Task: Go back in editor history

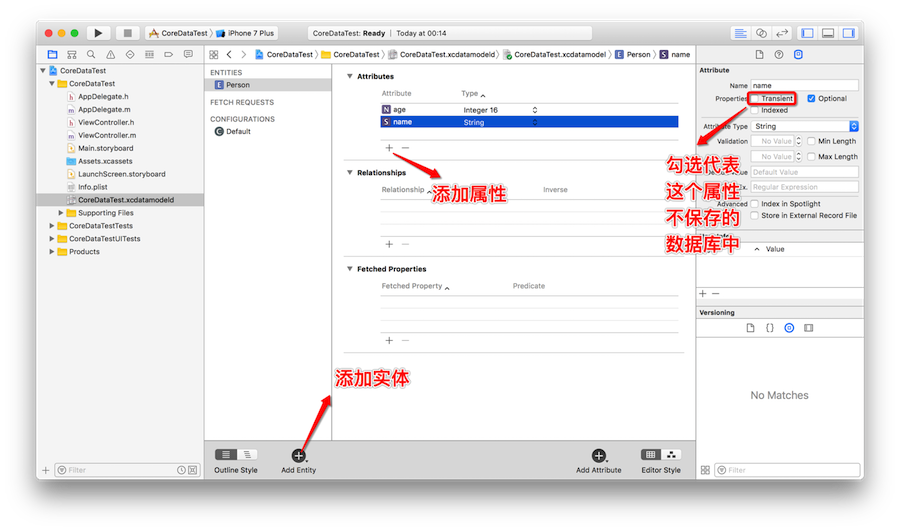Action: [229, 55]
